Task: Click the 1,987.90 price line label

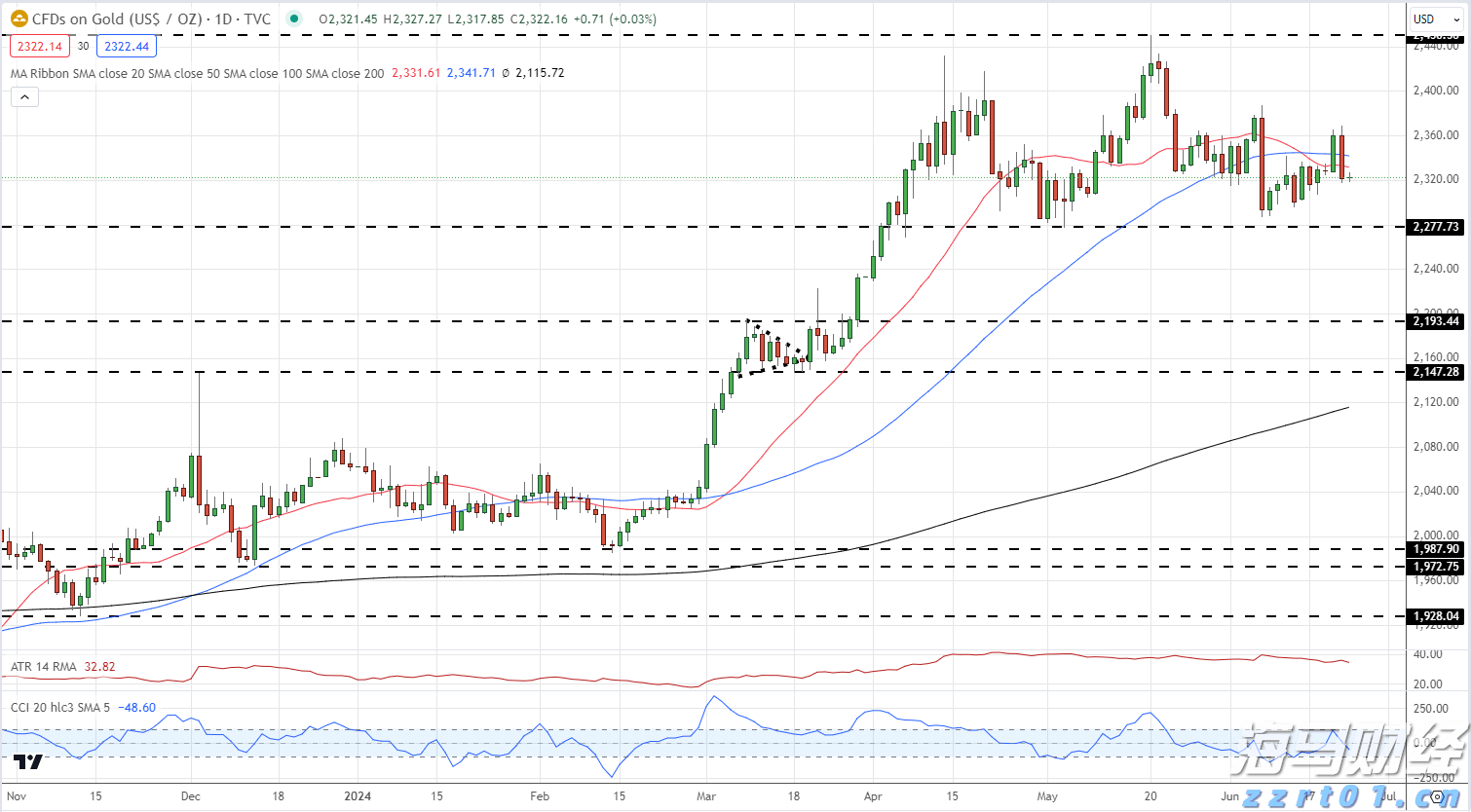Action: click(x=1437, y=549)
